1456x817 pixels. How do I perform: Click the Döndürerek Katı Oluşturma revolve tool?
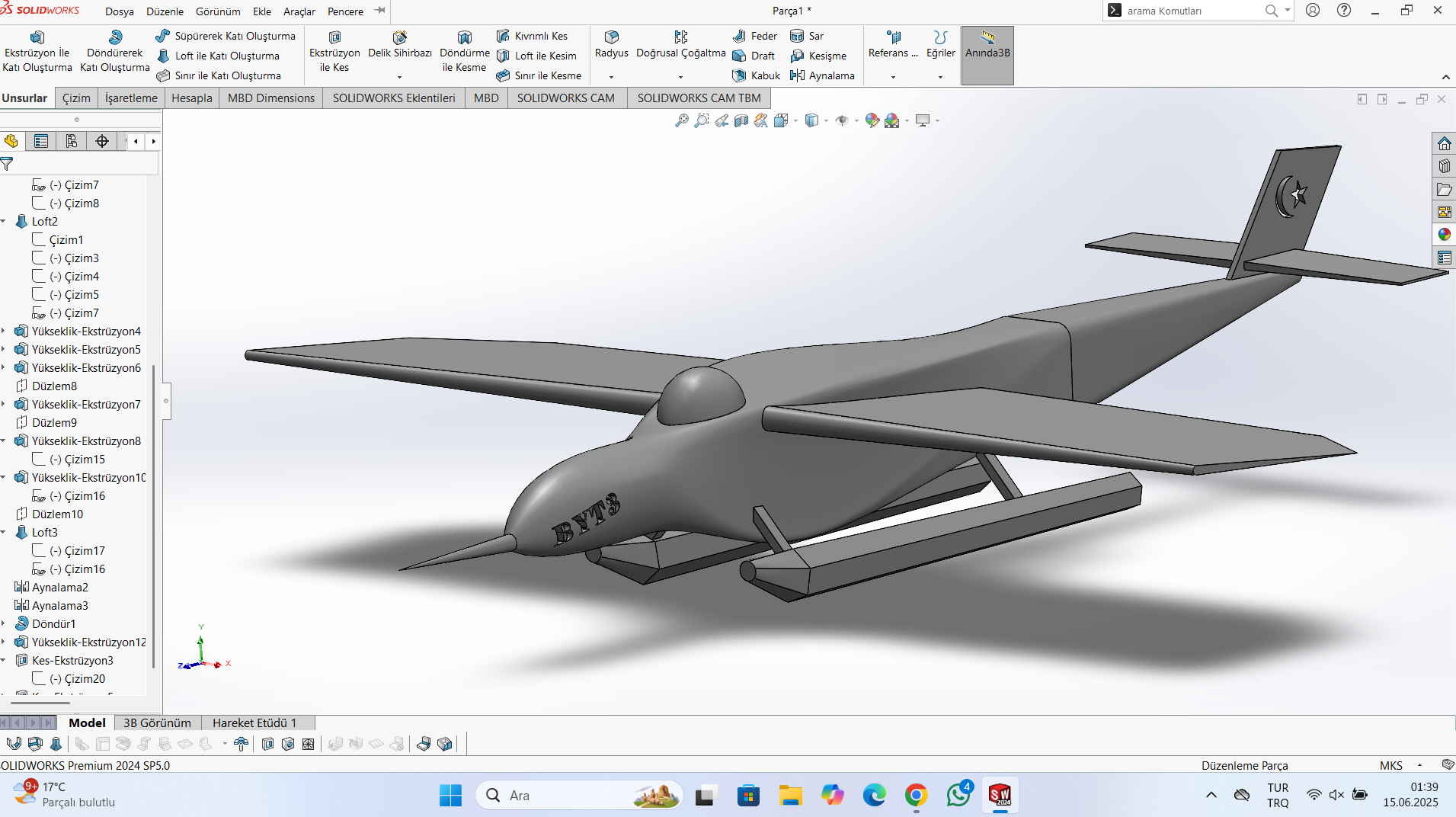point(115,52)
